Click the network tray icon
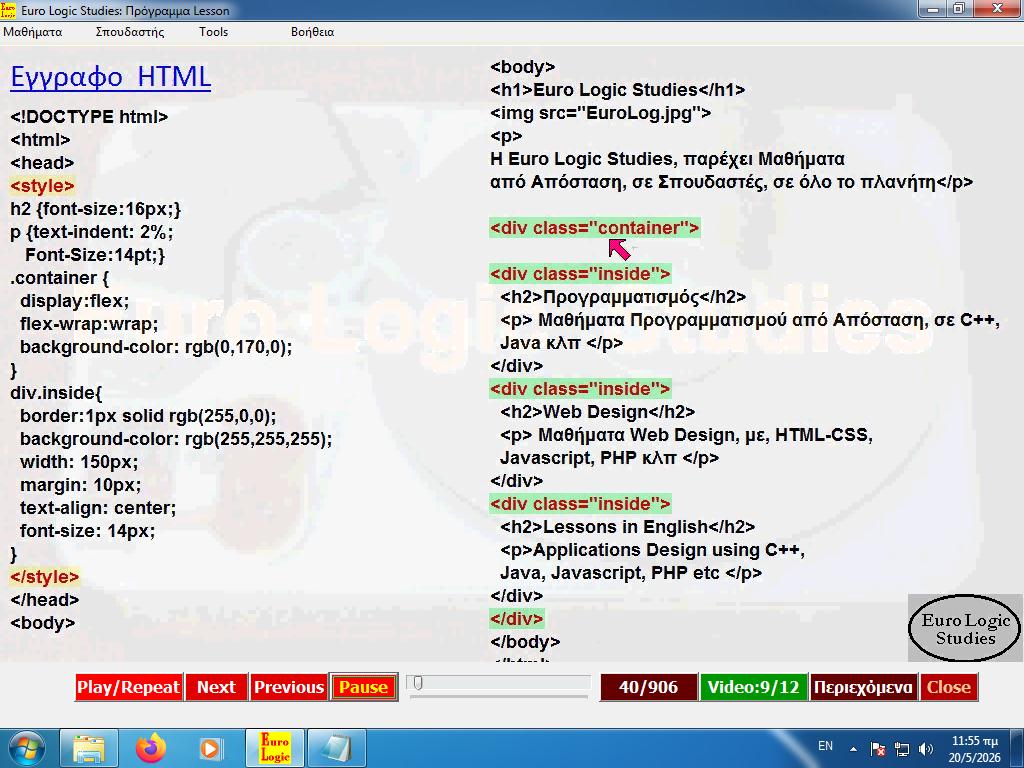The width and height of the screenshot is (1024, 768). tap(902, 748)
